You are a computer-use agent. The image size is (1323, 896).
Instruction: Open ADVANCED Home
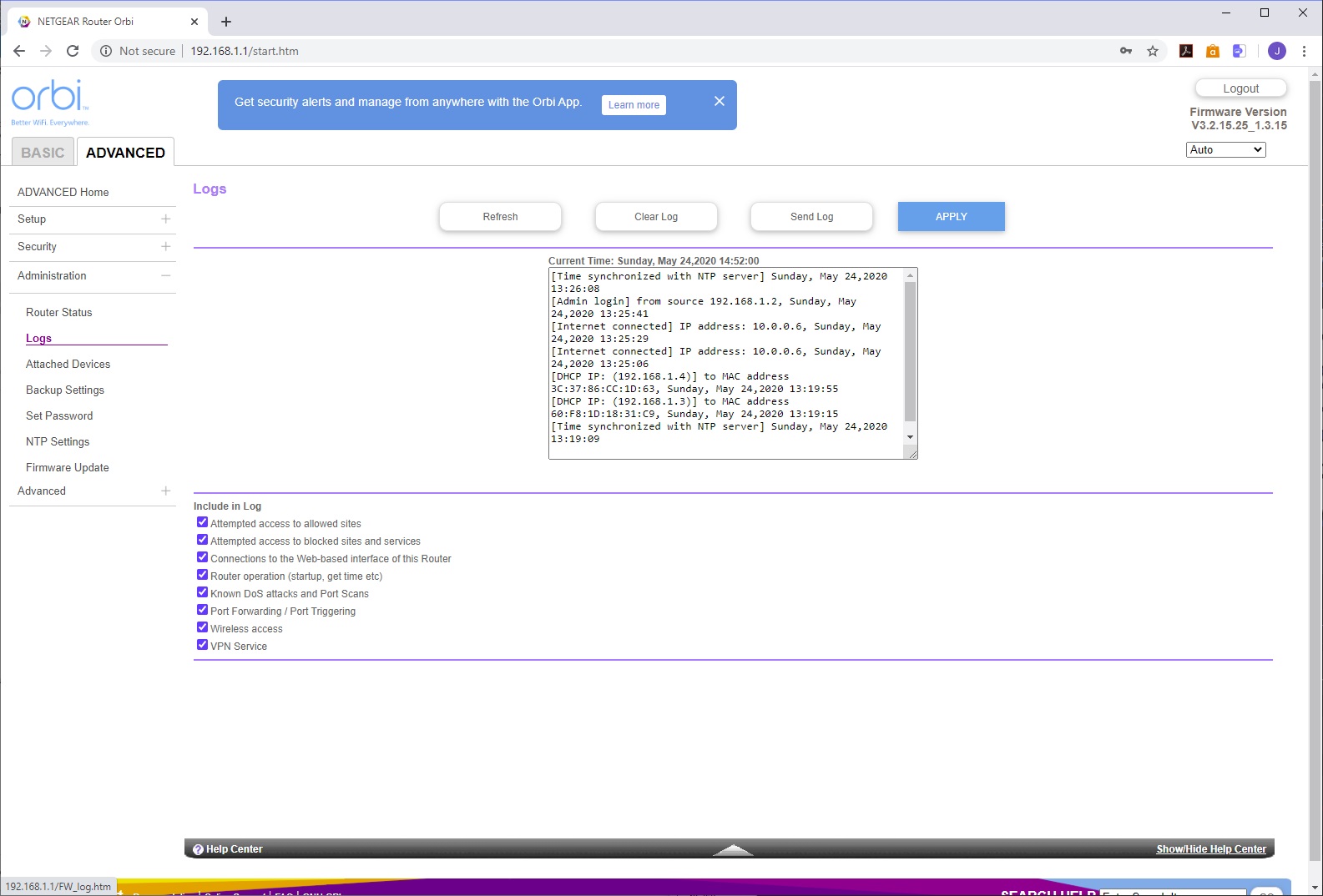(x=63, y=192)
